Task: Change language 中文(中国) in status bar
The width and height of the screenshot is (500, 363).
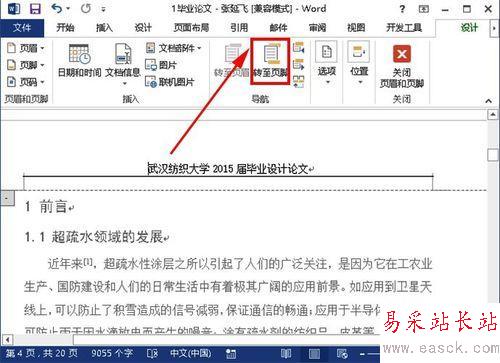Action: coord(191,353)
